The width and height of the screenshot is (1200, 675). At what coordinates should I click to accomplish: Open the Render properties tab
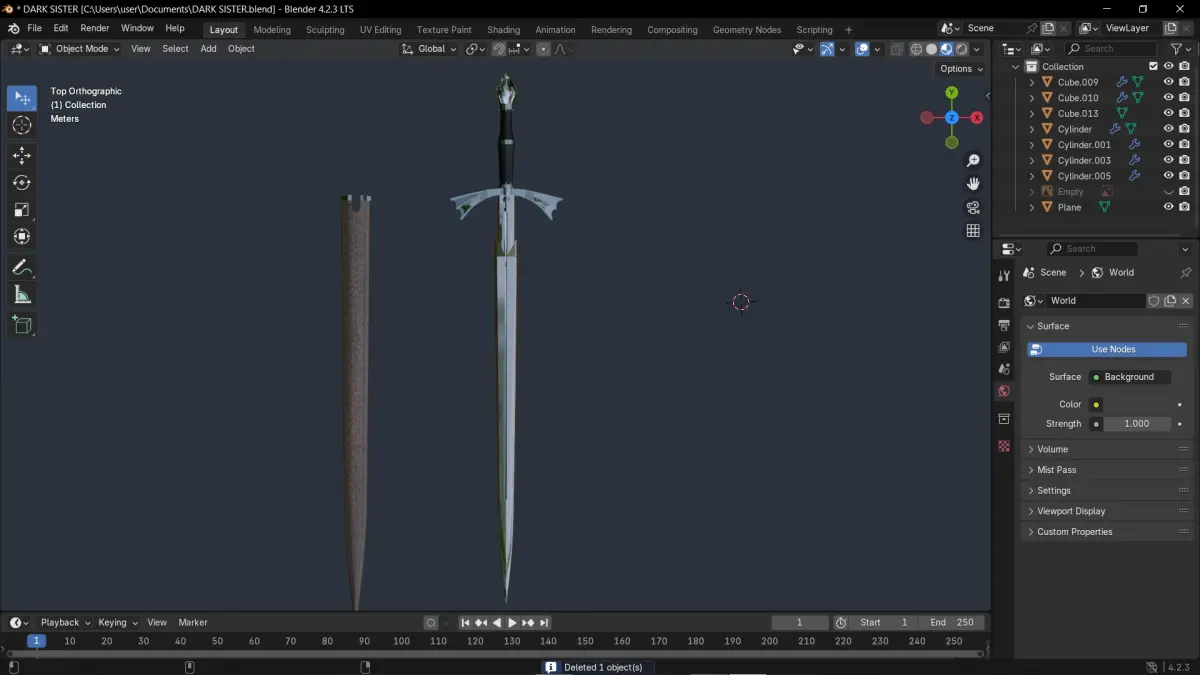coord(1004,302)
